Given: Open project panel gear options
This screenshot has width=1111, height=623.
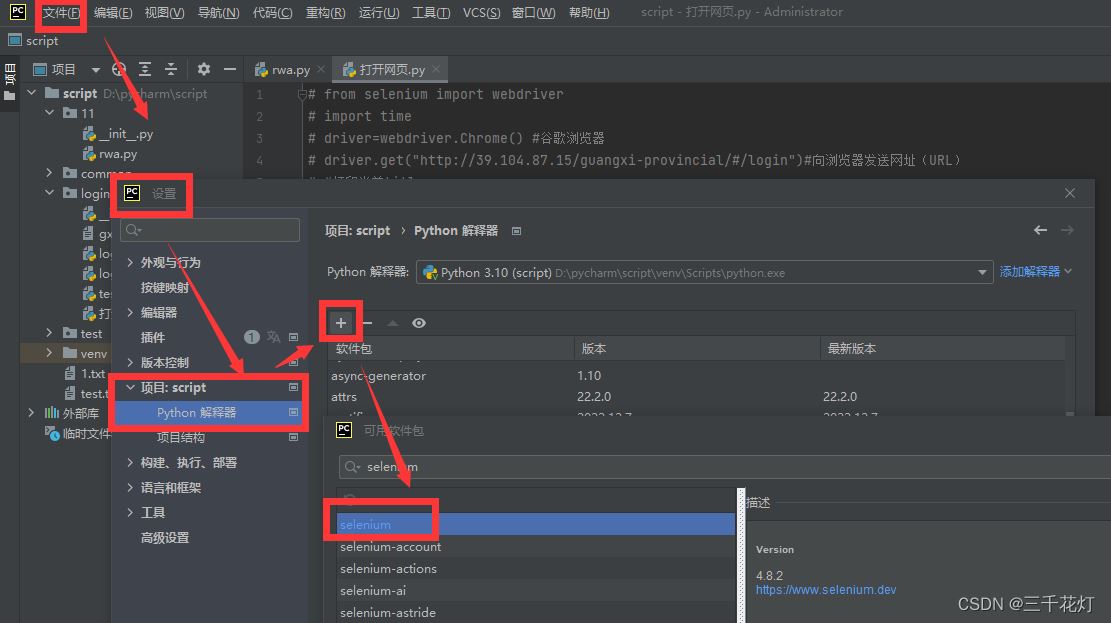Looking at the screenshot, I should [204, 69].
